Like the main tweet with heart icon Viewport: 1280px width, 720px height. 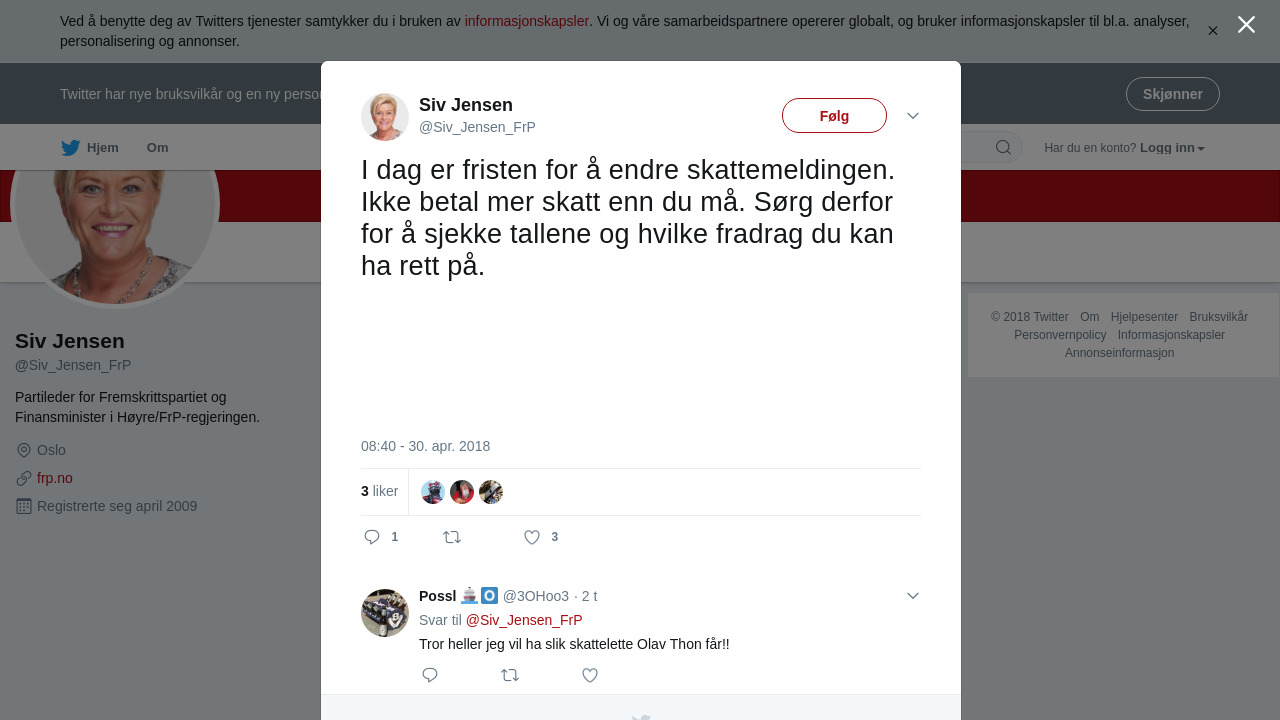(x=532, y=537)
